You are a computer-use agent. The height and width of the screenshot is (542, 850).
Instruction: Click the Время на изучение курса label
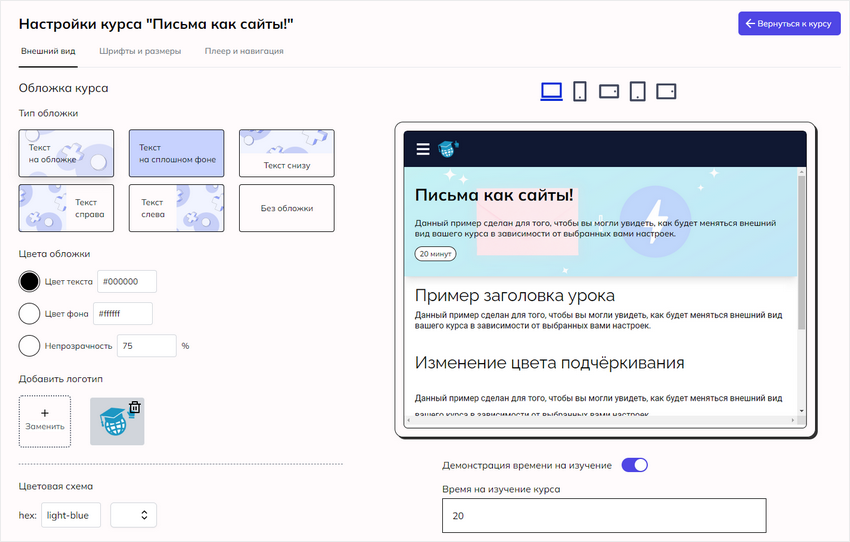coord(501,489)
